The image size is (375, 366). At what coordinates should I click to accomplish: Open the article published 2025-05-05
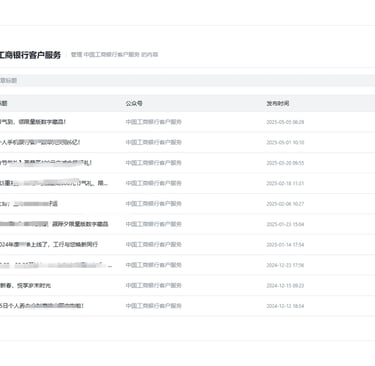click(33, 122)
